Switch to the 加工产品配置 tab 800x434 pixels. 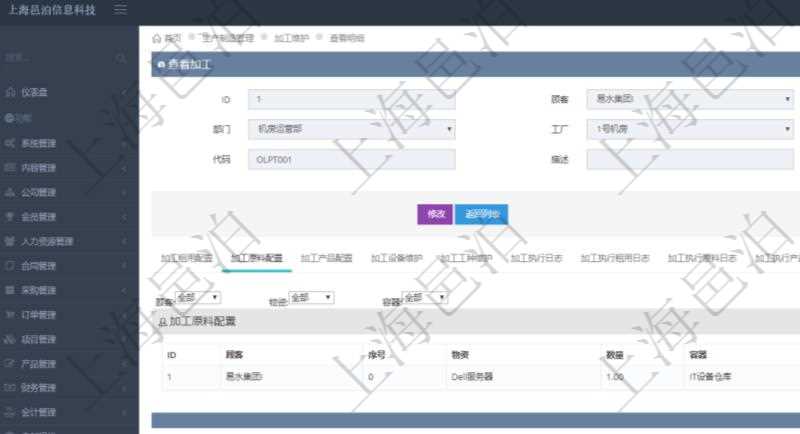[326, 258]
